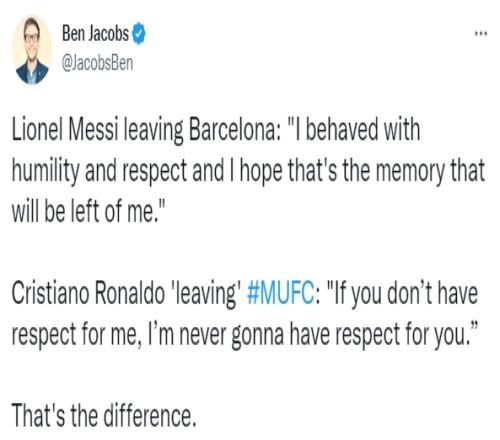Click the words "Lionel Messi" in the tweet

pos(65,130)
